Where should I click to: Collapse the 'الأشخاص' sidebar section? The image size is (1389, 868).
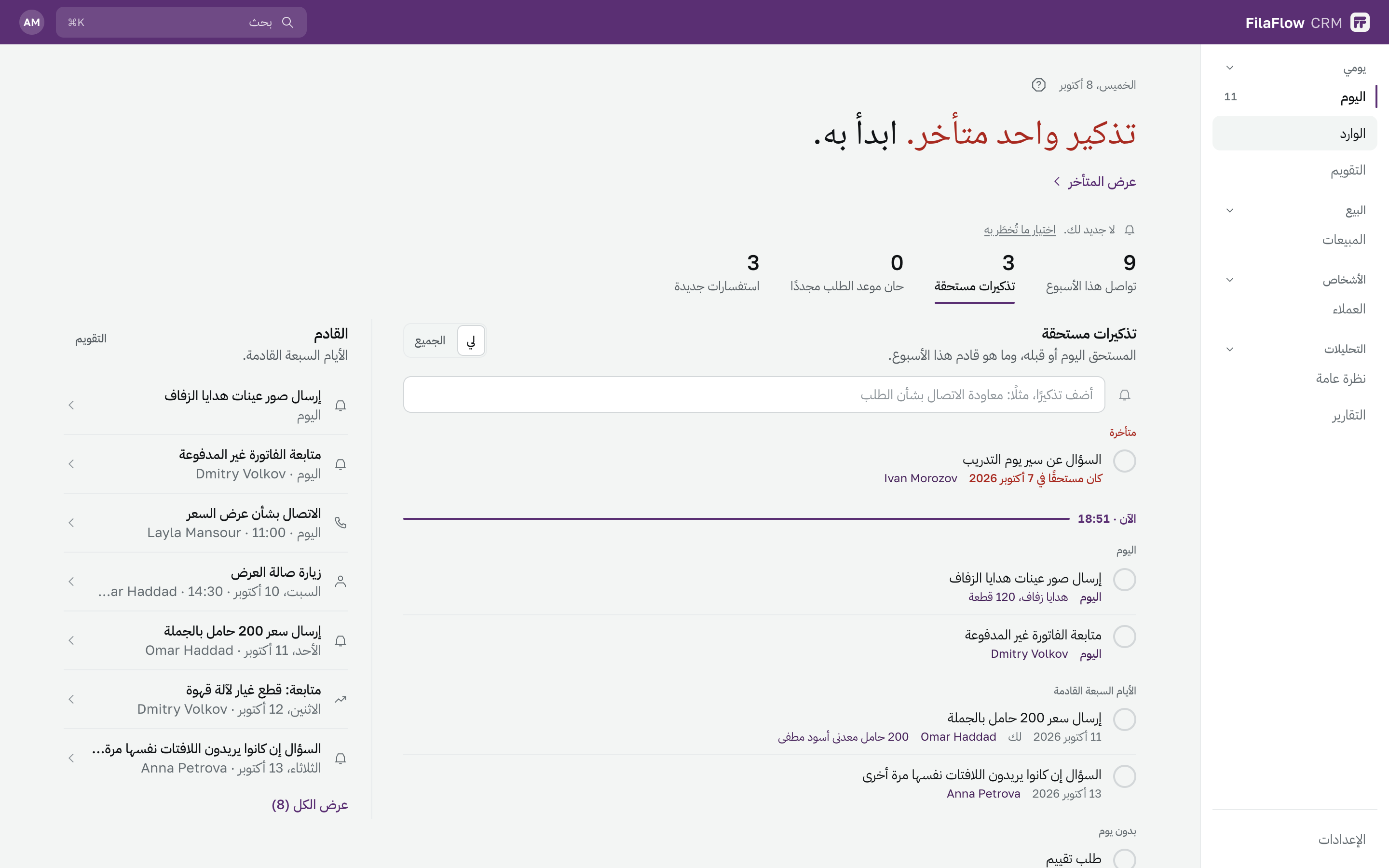pyautogui.click(x=1229, y=280)
